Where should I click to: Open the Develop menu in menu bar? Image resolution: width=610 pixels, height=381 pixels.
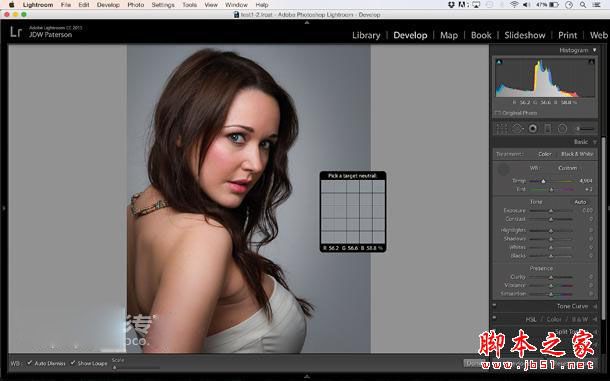(108, 5)
